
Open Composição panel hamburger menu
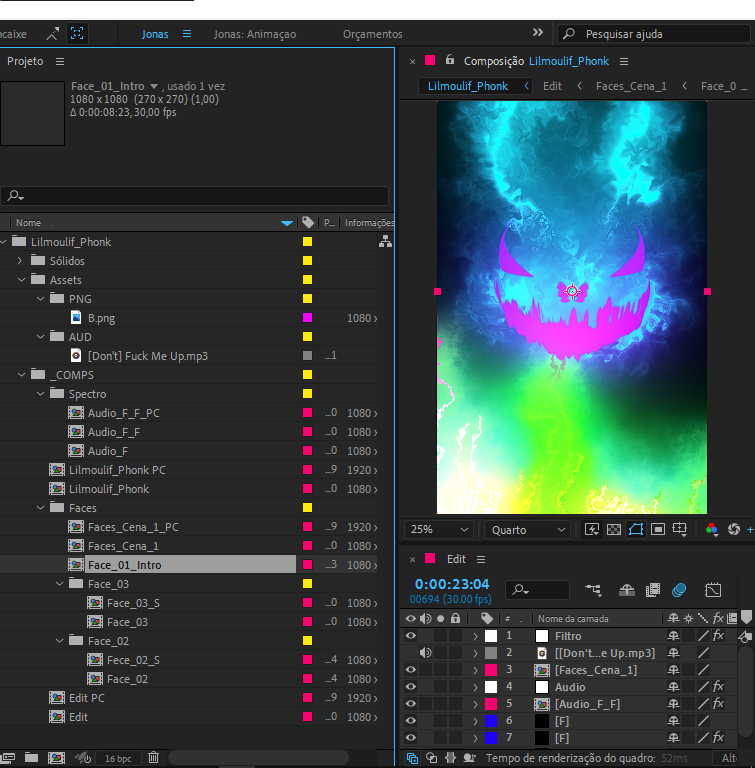tap(624, 61)
